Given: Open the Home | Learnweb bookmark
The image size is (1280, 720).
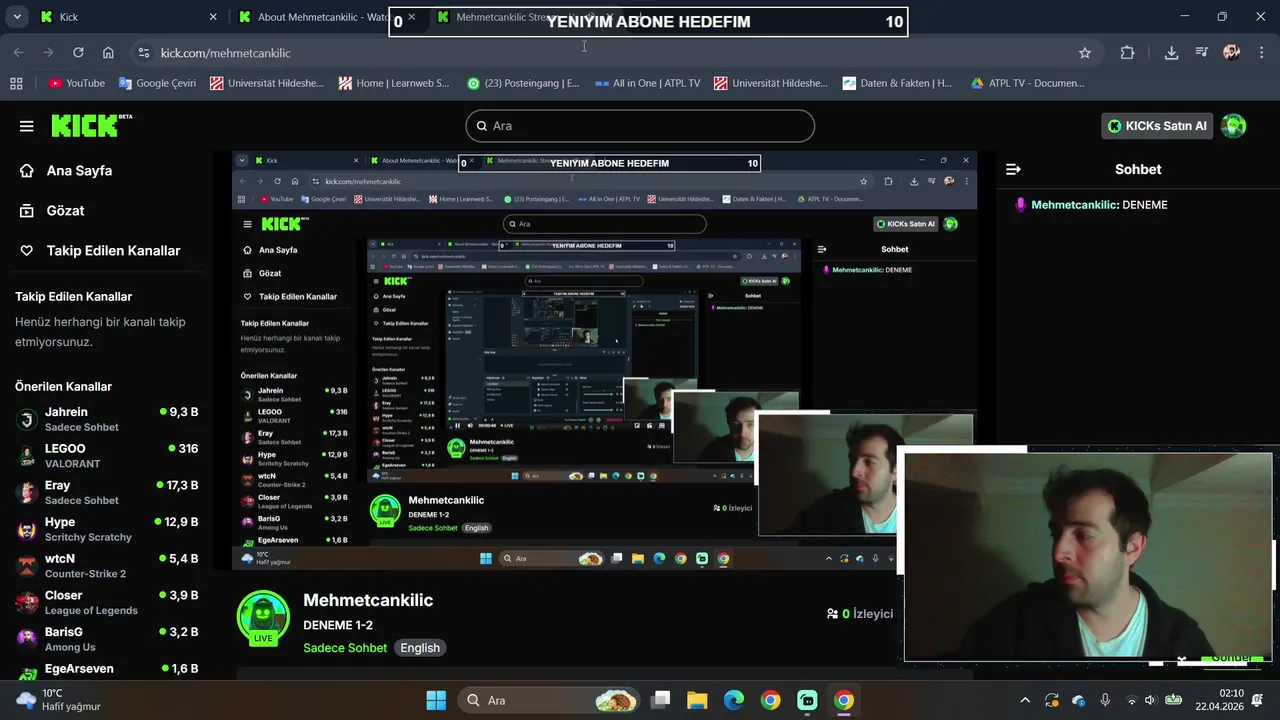Looking at the screenshot, I should 394,83.
